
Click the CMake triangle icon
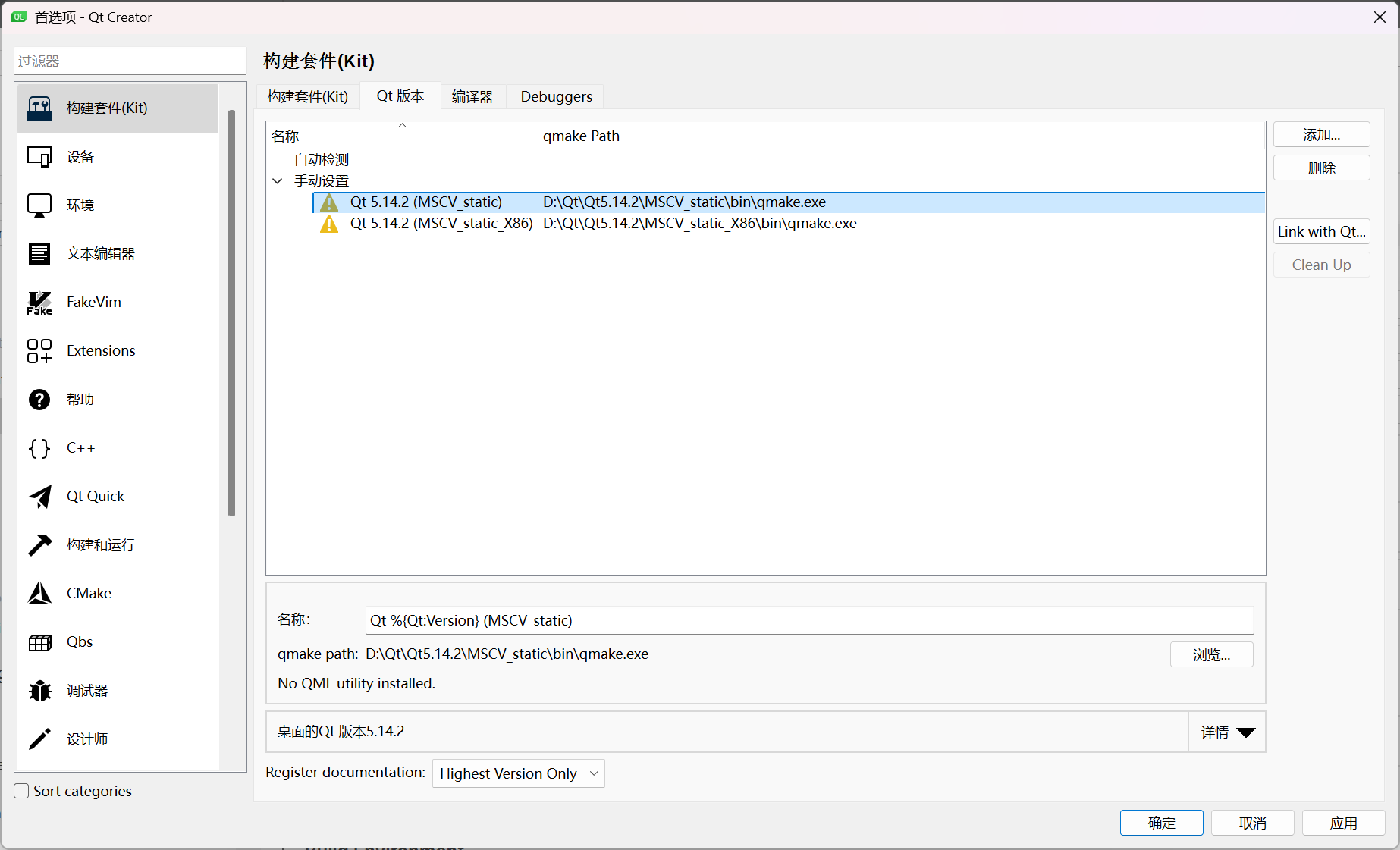tap(39, 594)
